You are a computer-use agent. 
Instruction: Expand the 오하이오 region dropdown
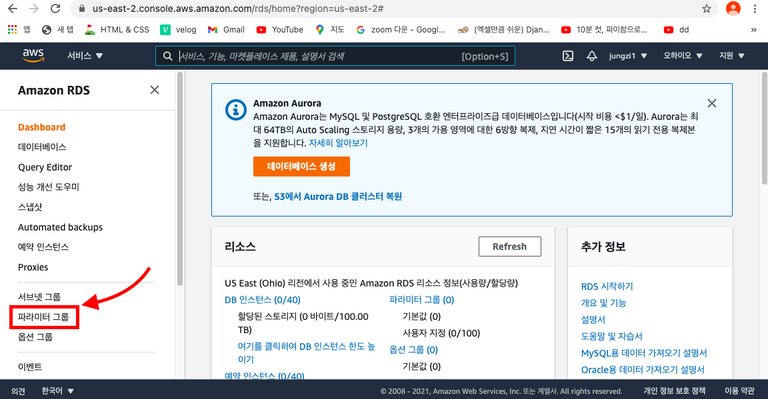click(683, 56)
